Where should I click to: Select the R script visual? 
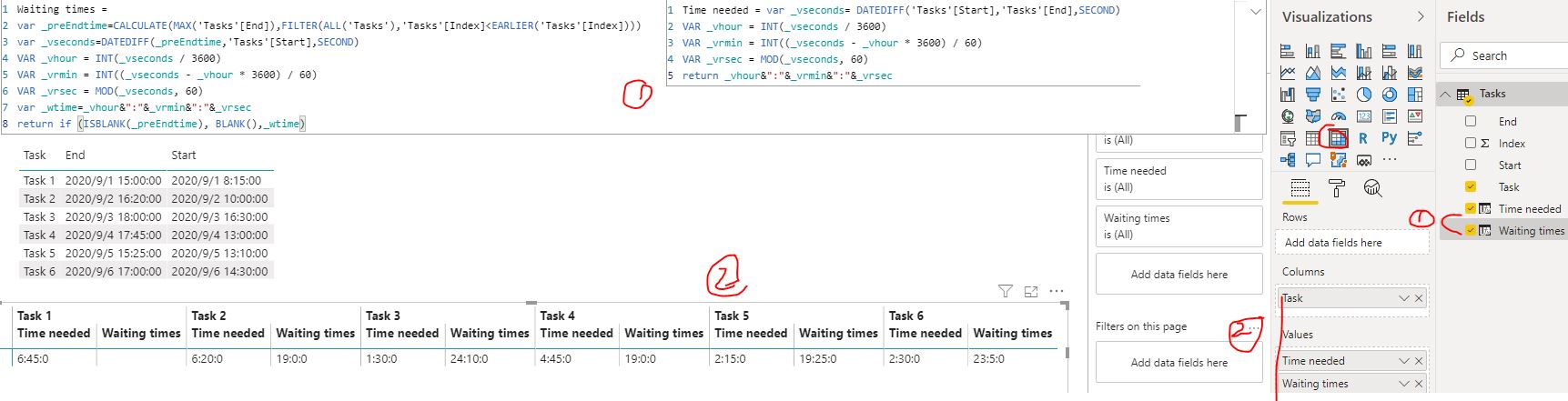pyautogui.click(x=1363, y=138)
